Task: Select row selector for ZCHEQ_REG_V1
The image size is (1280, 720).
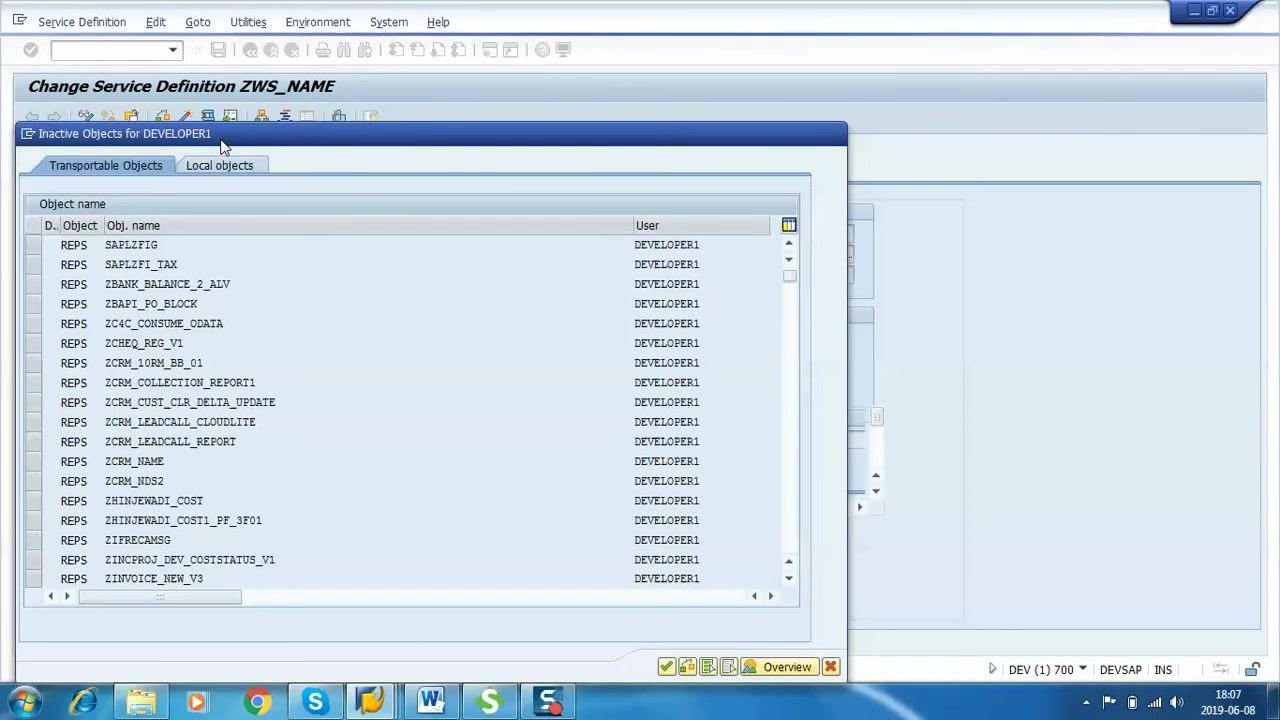Action: 34,343
